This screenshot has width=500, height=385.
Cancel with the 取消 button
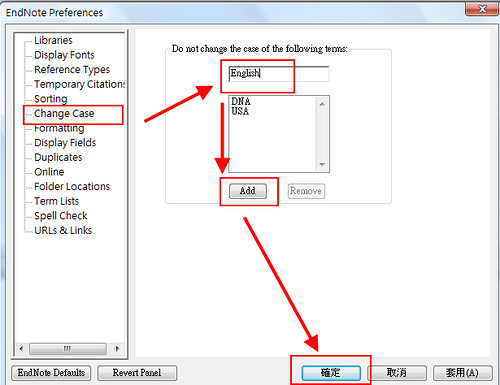pos(397,373)
